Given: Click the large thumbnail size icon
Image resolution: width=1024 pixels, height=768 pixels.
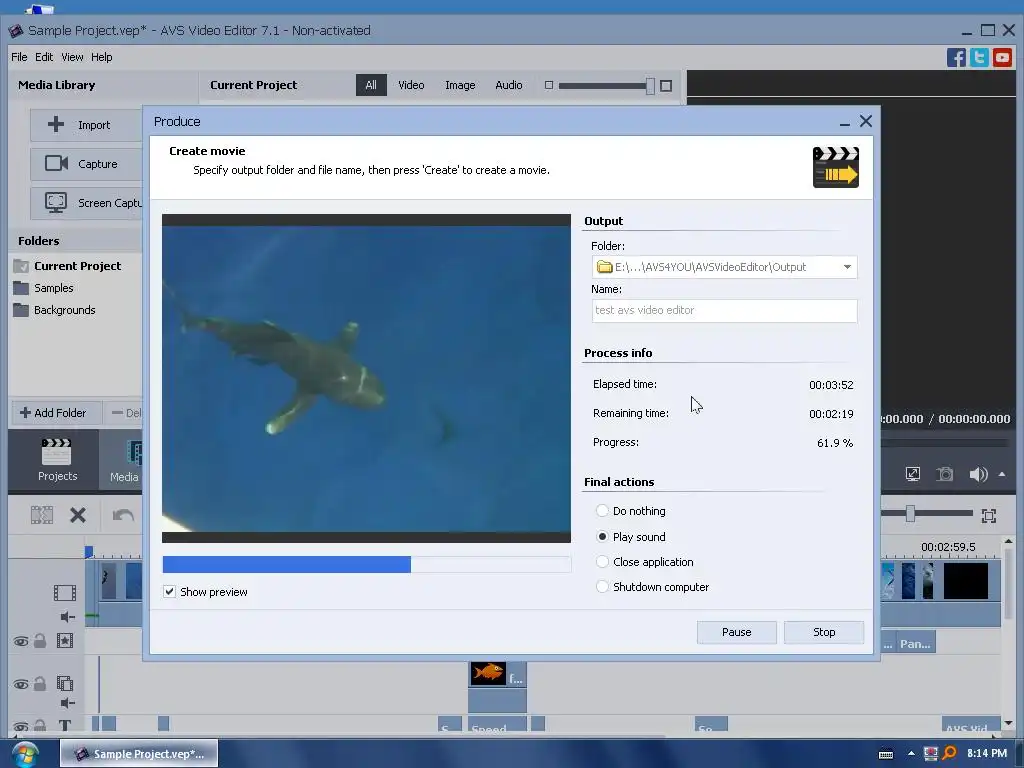Looking at the screenshot, I should click(x=666, y=86).
